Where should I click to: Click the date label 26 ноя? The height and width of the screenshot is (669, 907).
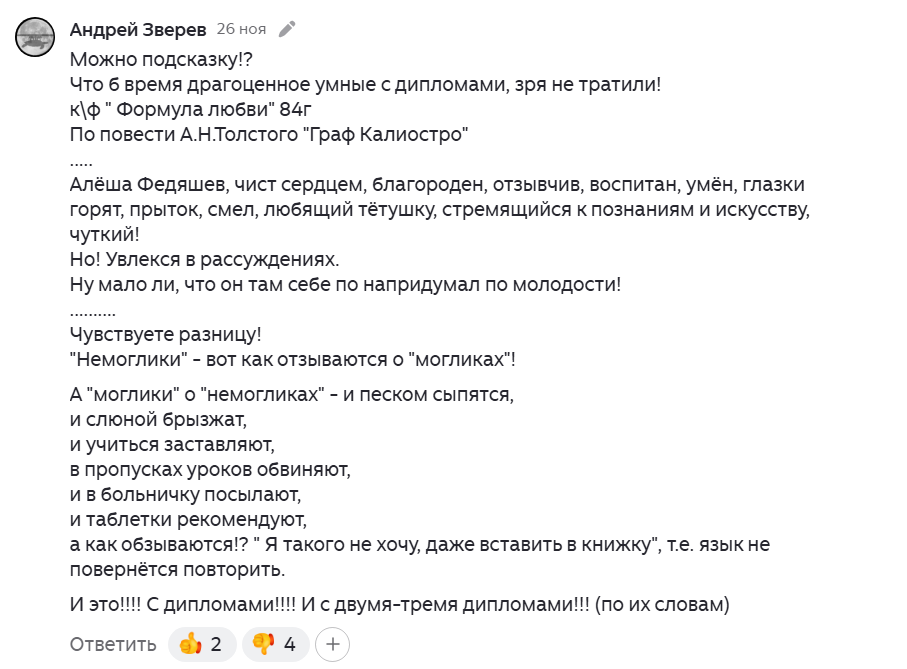click(240, 29)
